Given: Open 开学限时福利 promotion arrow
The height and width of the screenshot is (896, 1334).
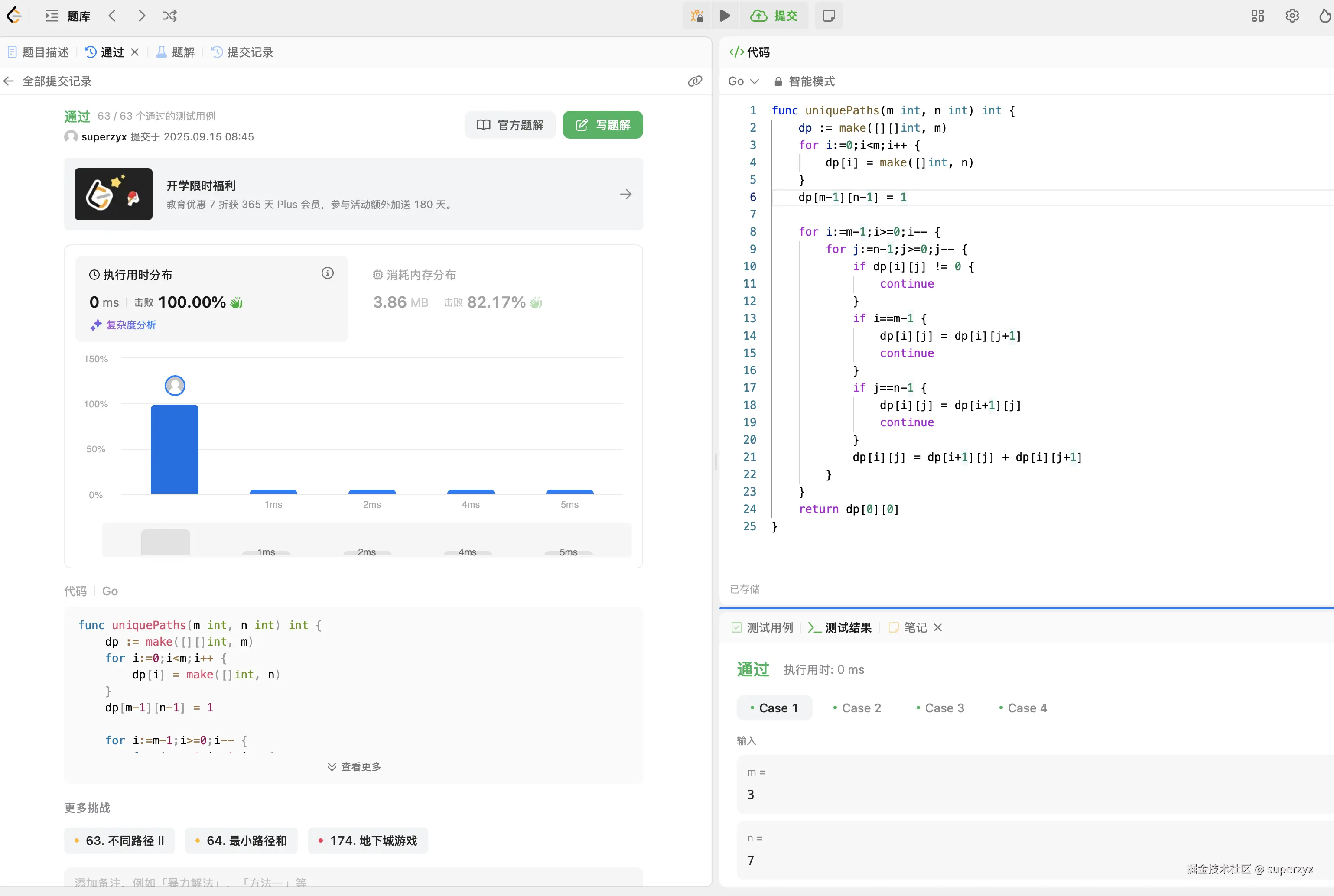Looking at the screenshot, I should coord(626,194).
